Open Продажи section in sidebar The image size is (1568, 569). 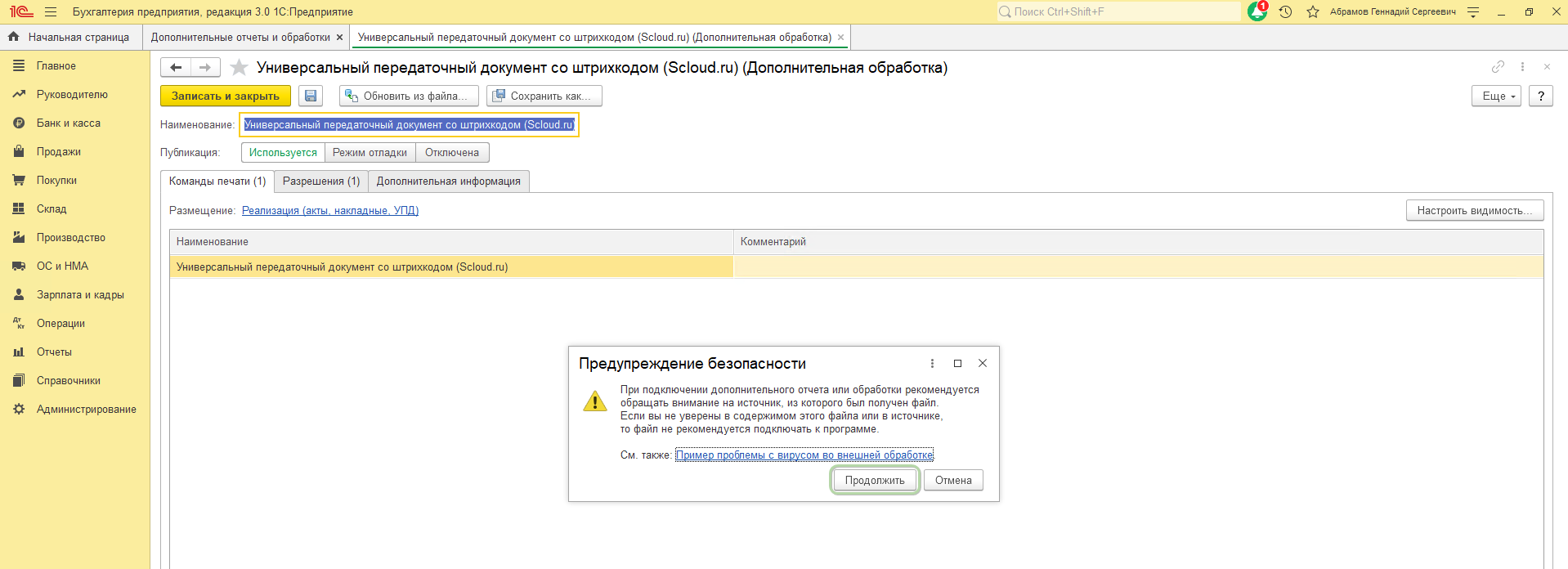[x=75, y=152]
